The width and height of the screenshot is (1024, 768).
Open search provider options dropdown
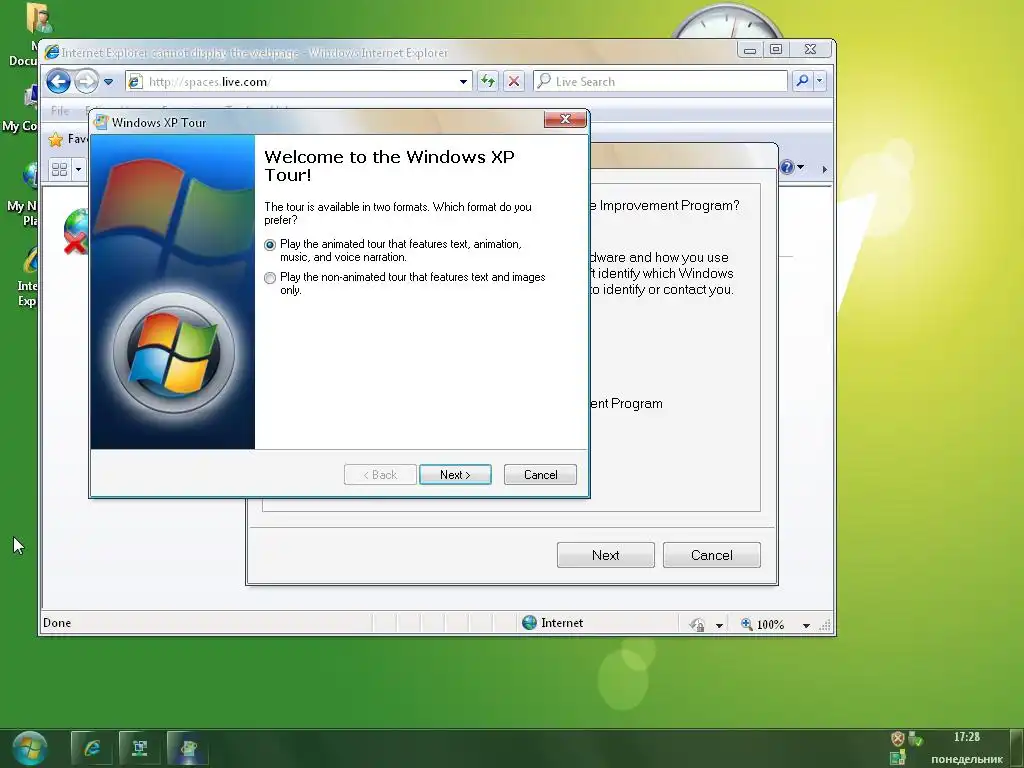coord(820,81)
